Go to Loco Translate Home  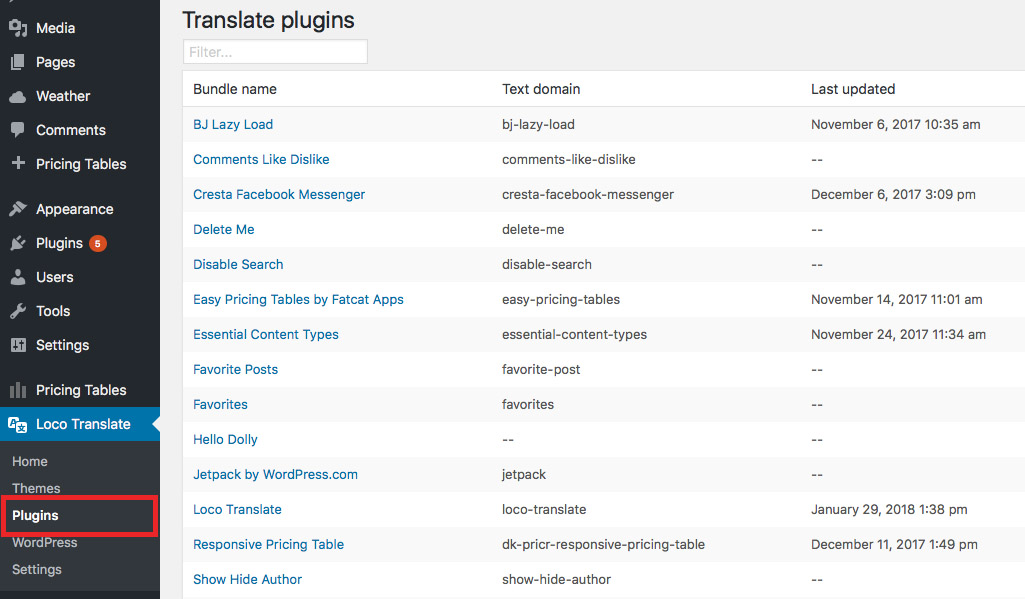(29, 461)
